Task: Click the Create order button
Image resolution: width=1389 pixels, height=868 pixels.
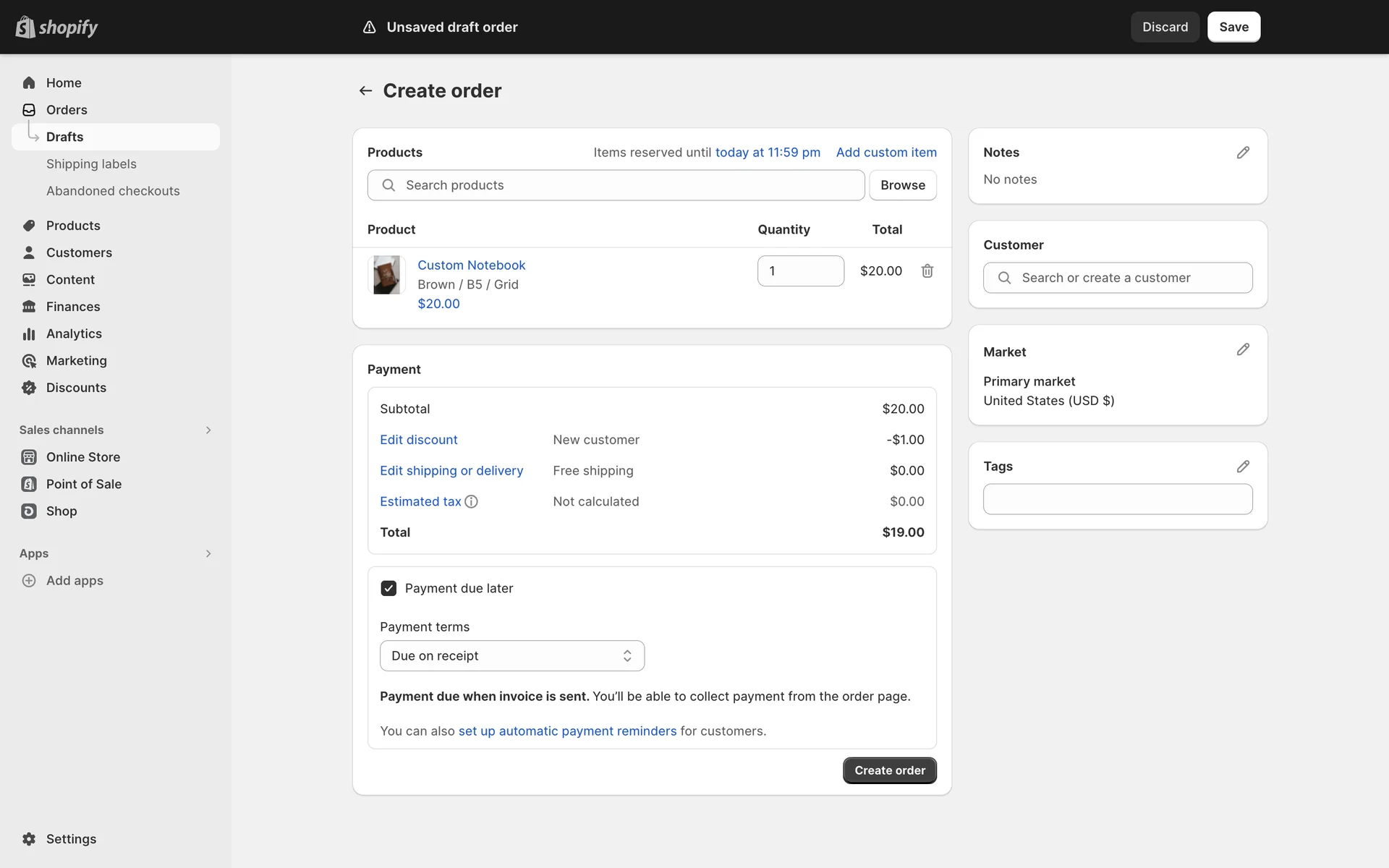Action: click(889, 770)
